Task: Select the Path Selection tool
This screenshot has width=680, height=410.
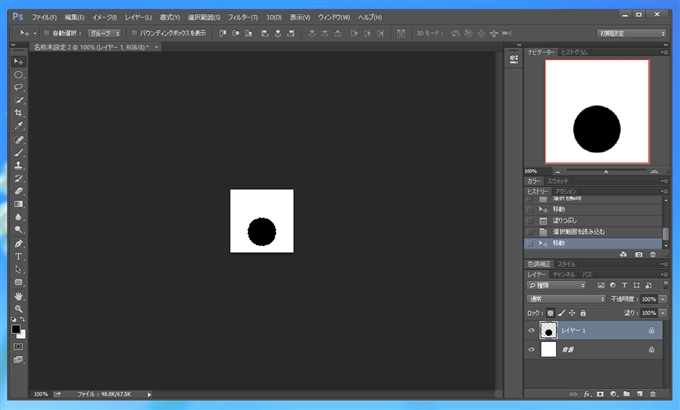Action: coord(18,269)
